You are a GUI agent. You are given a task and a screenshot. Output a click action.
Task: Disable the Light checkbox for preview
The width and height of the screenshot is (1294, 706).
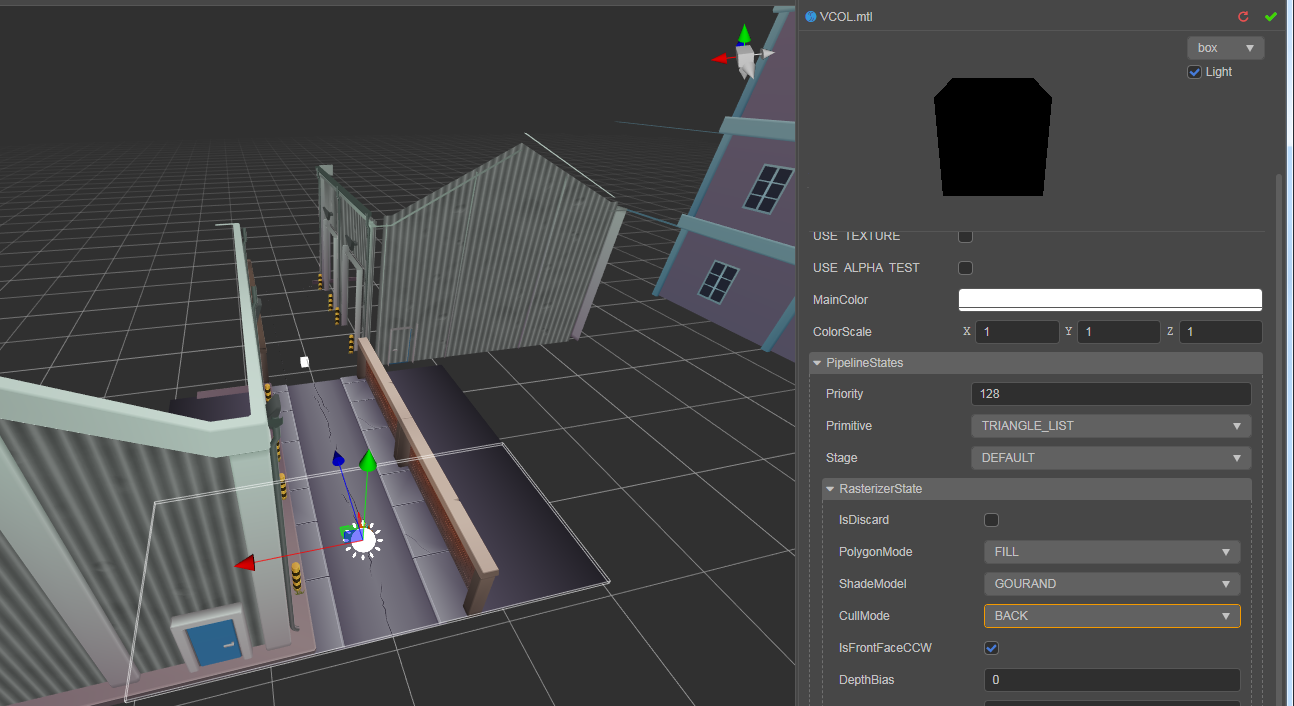(1193, 72)
